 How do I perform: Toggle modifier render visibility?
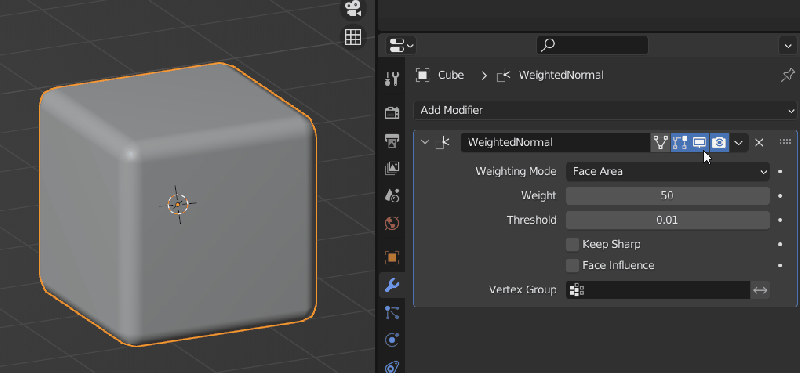(x=718, y=142)
